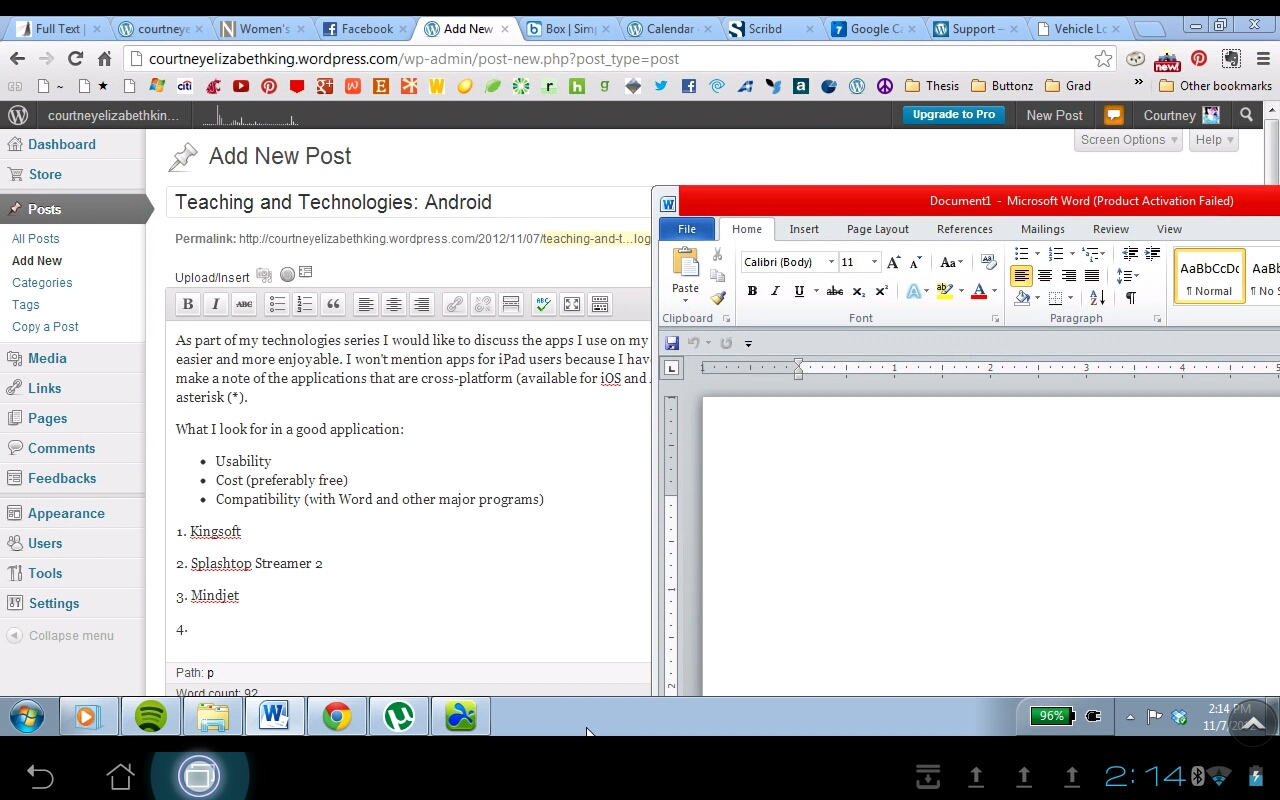Click the Save icon in Word quick access
The image size is (1280, 800).
[x=672, y=343]
